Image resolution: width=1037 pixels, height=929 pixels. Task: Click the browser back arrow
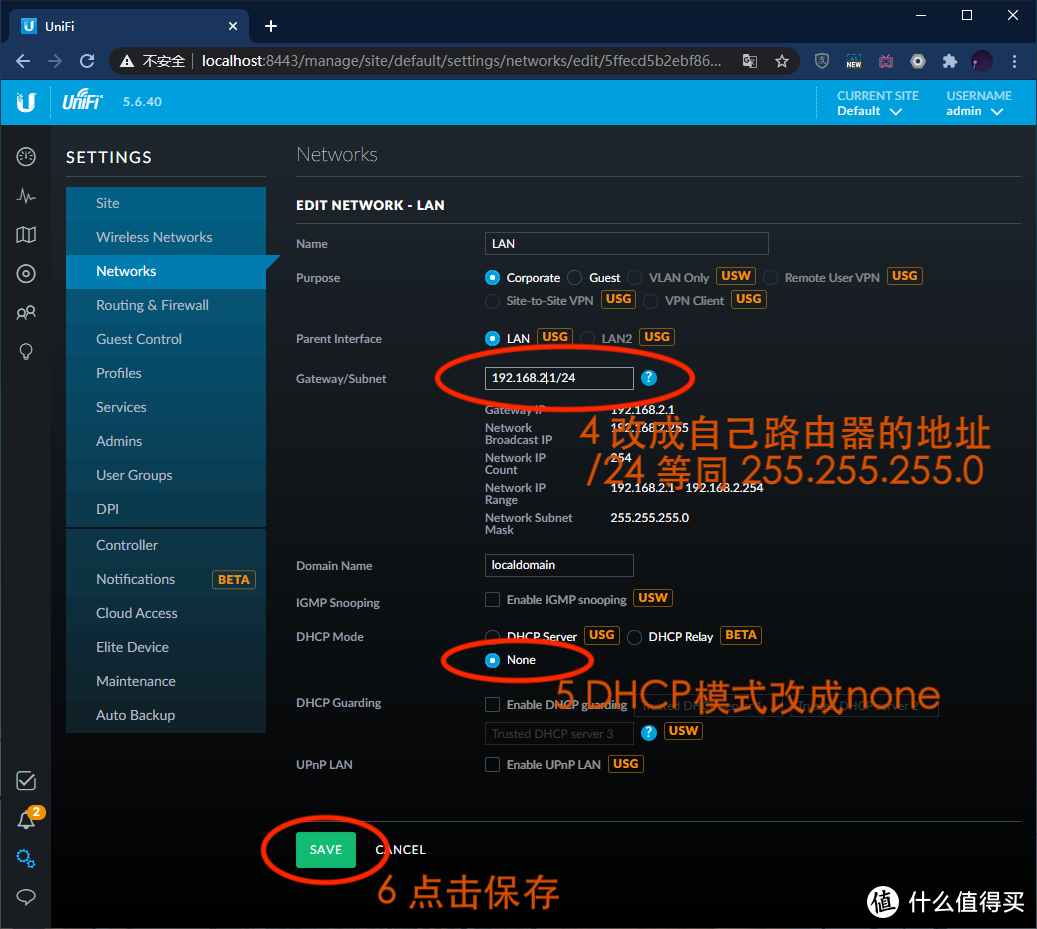[23, 61]
